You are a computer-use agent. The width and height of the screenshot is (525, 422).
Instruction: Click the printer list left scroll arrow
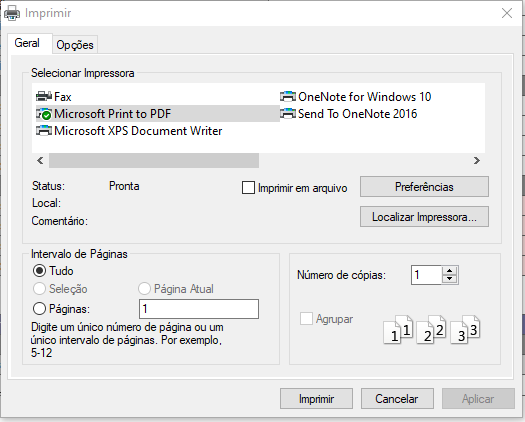point(40,161)
